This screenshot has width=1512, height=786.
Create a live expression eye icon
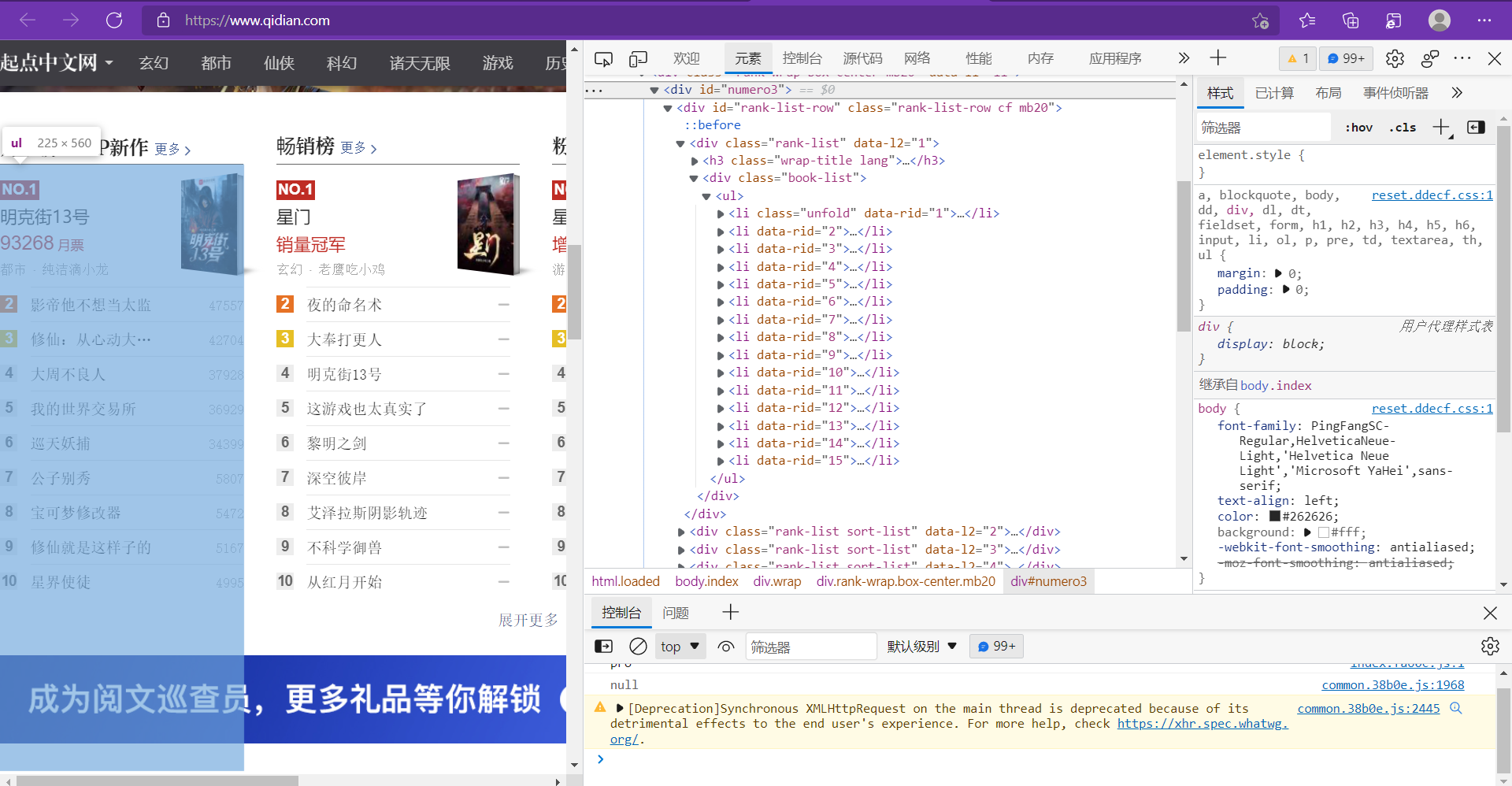point(726,646)
